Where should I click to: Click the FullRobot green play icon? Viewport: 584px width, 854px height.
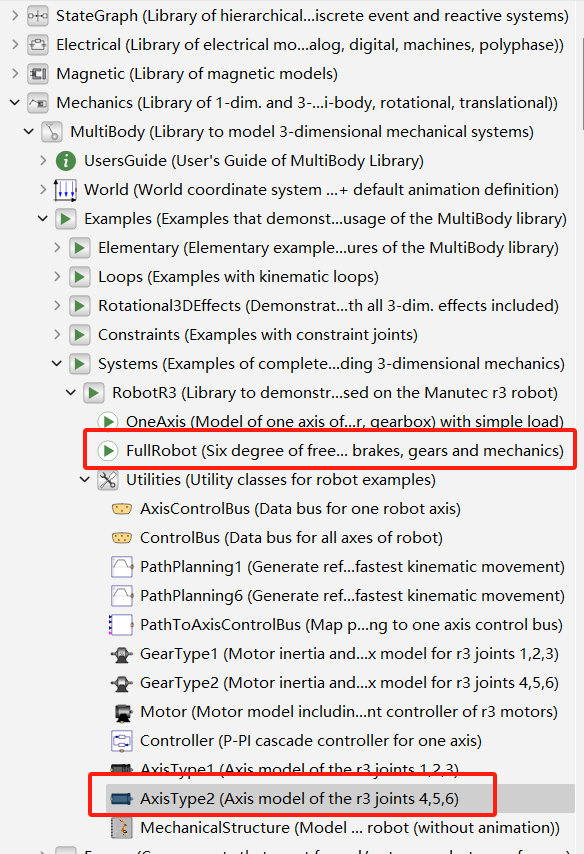pyautogui.click(x=108, y=451)
